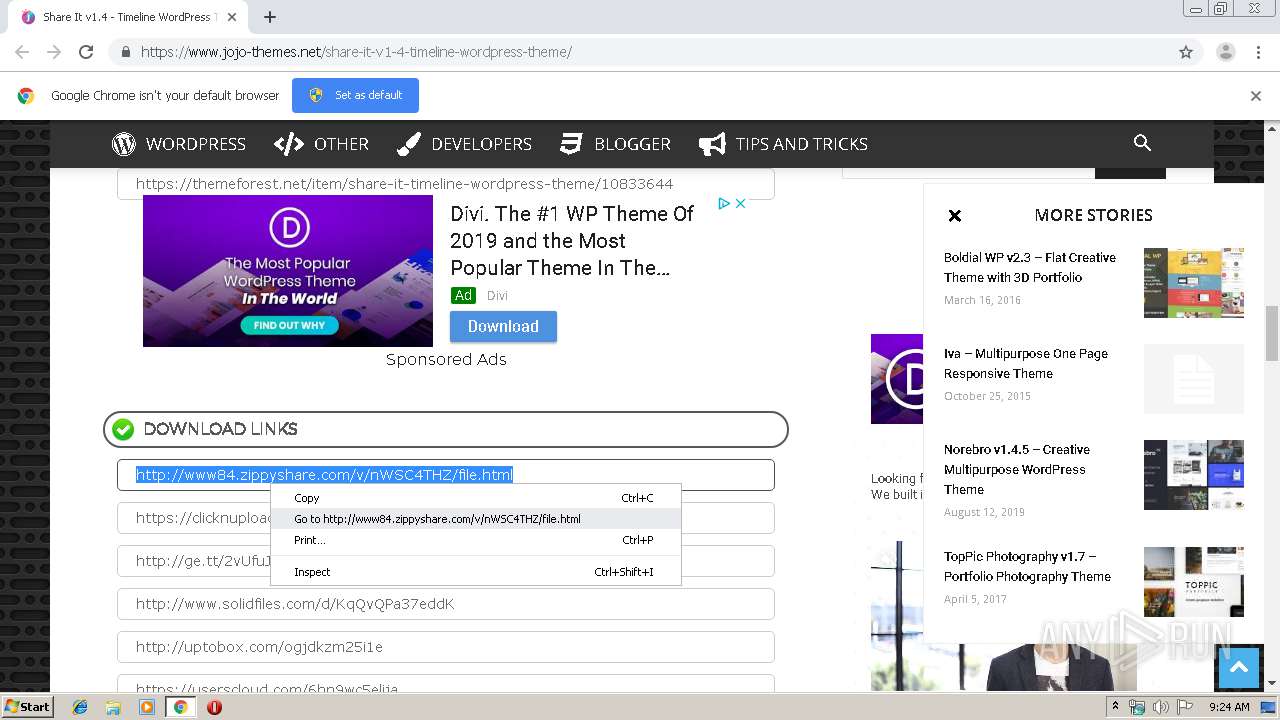Choose Inspect from the context menu

click(x=476, y=572)
